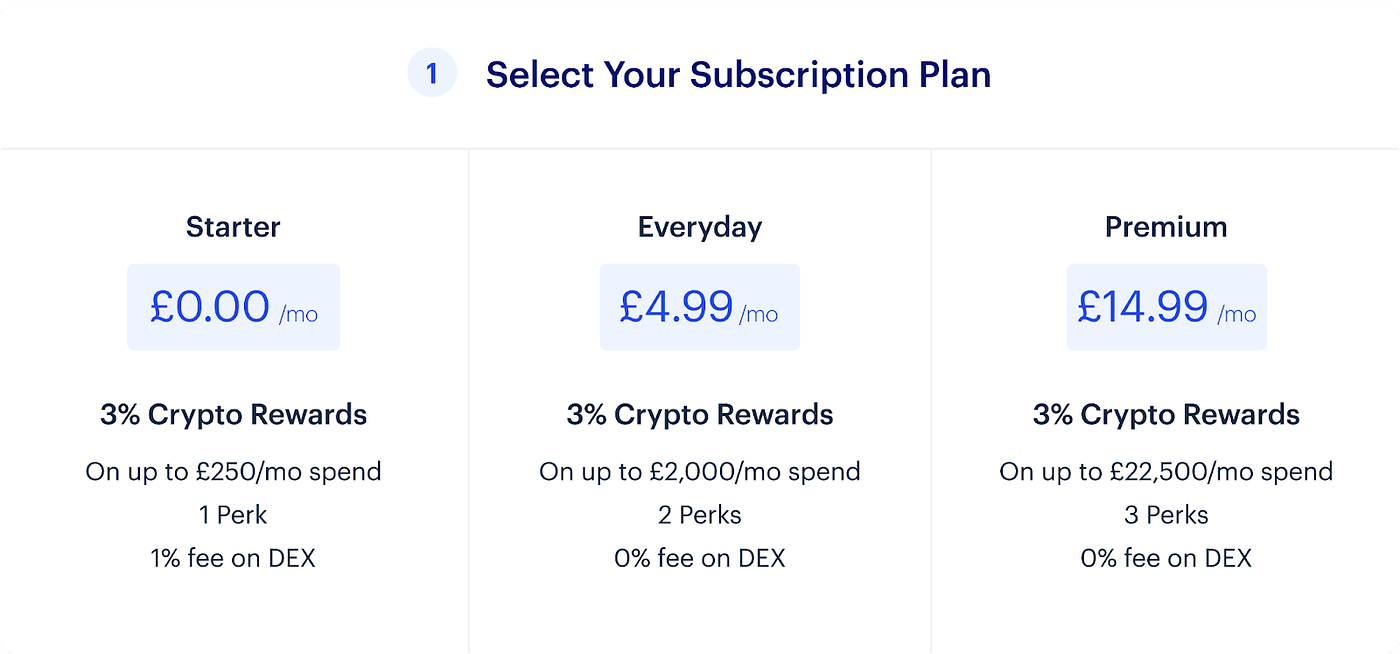Image resolution: width=1400 pixels, height=654 pixels.
Task: Click the Select Your Subscription Plan heading
Action: [739, 74]
